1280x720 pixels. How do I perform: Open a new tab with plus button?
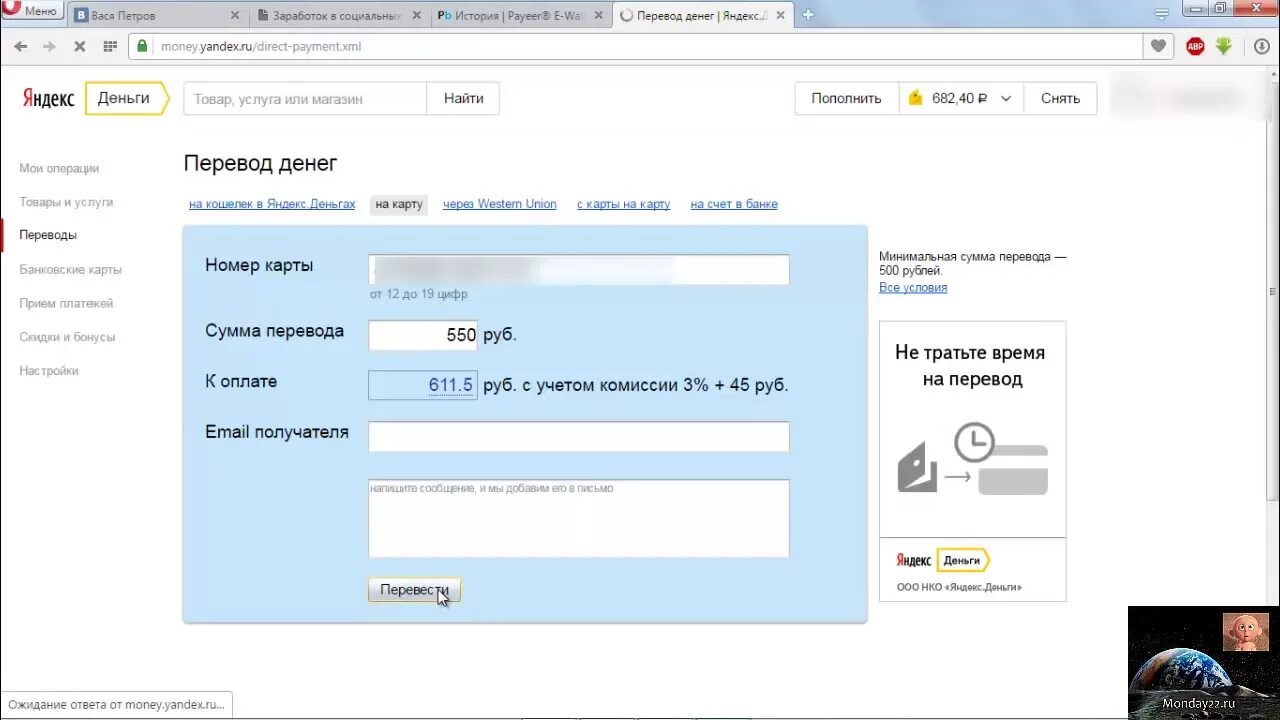[808, 15]
